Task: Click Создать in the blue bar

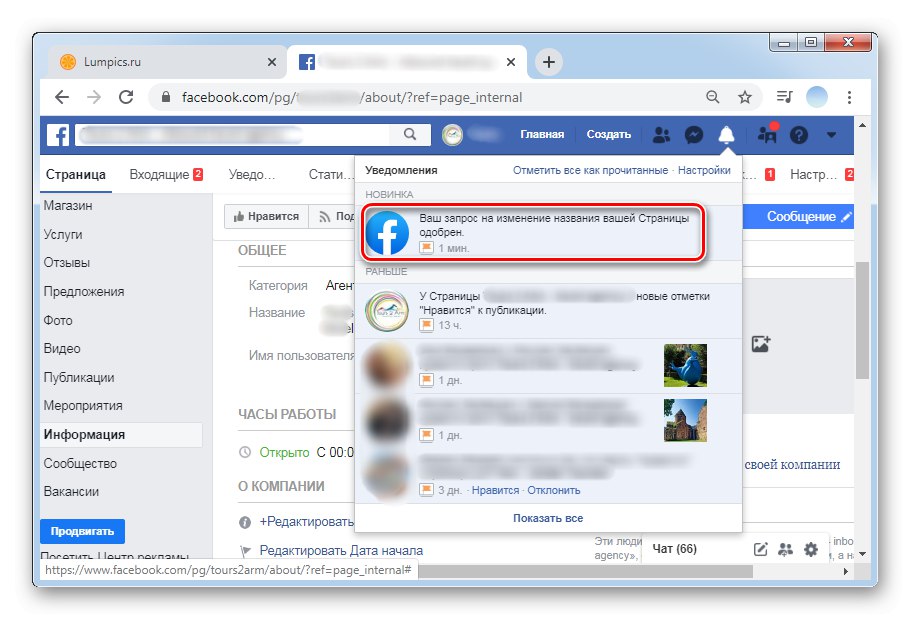Action: [608, 134]
